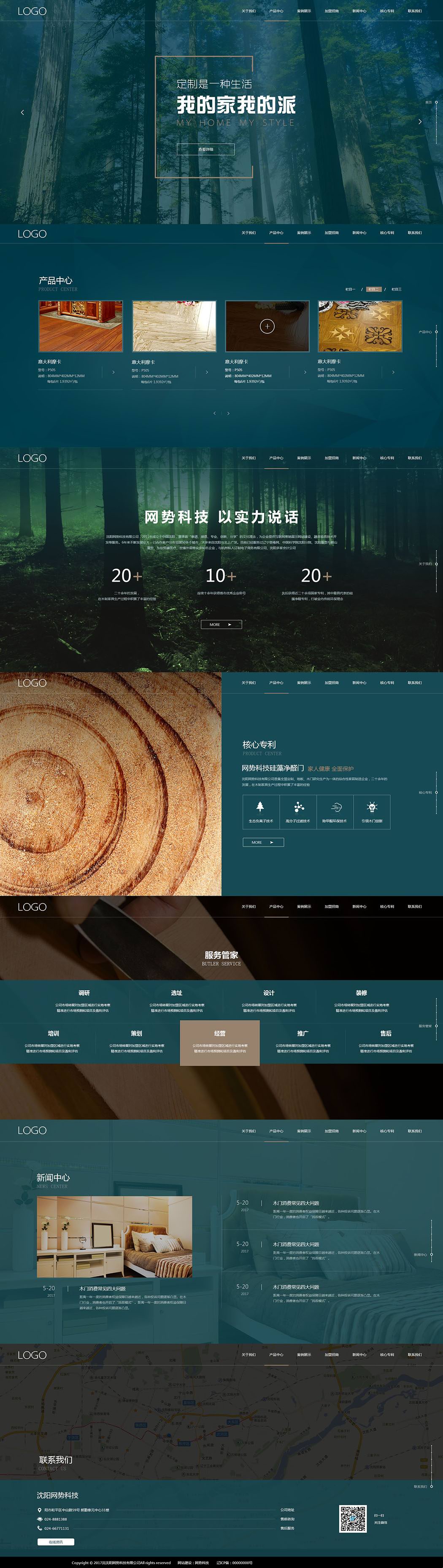Expand the arrow on the patterned floor product card
443x1568 pixels.
[393, 372]
